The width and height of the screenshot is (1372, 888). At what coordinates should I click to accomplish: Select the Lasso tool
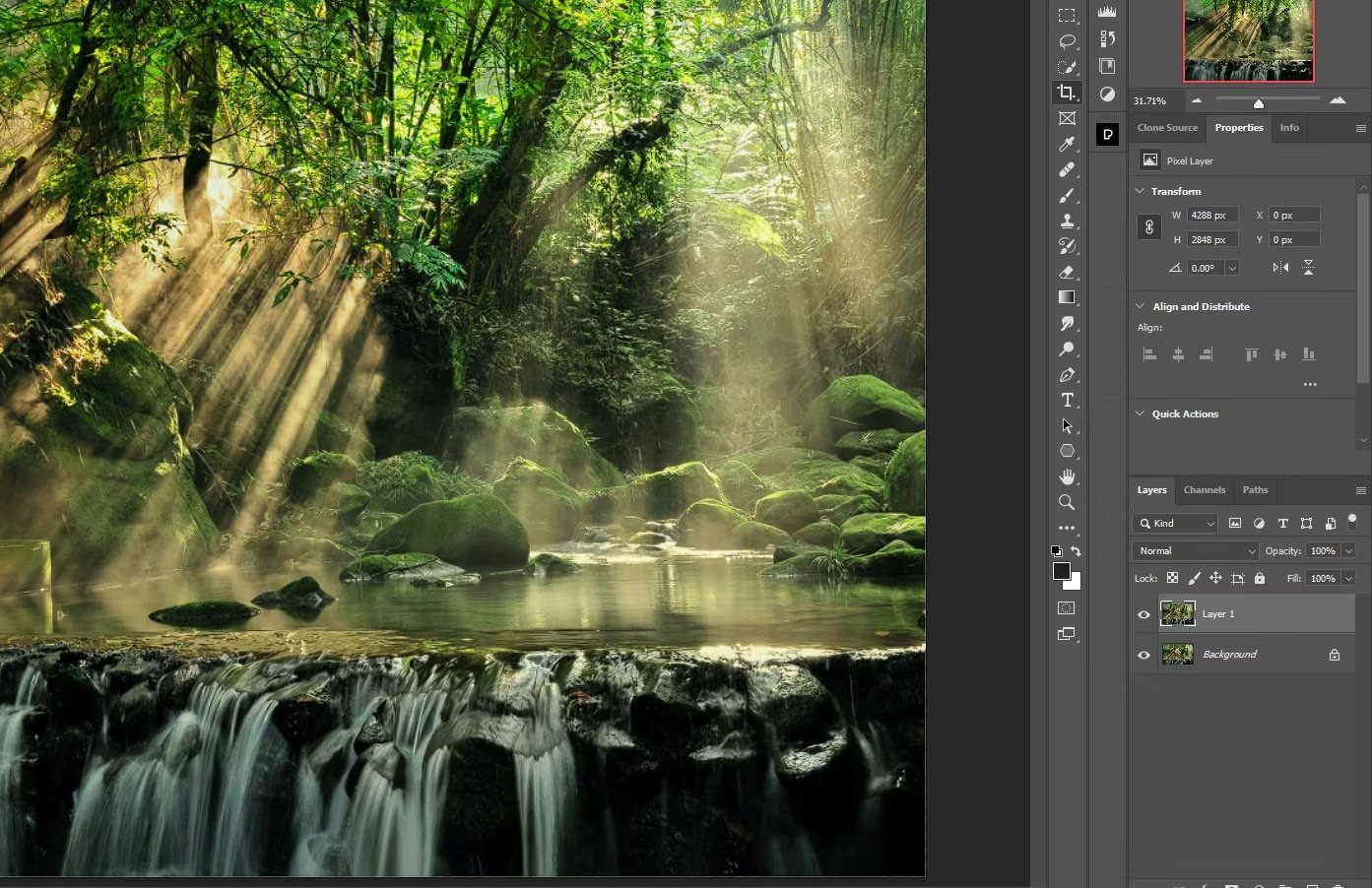point(1067,41)
